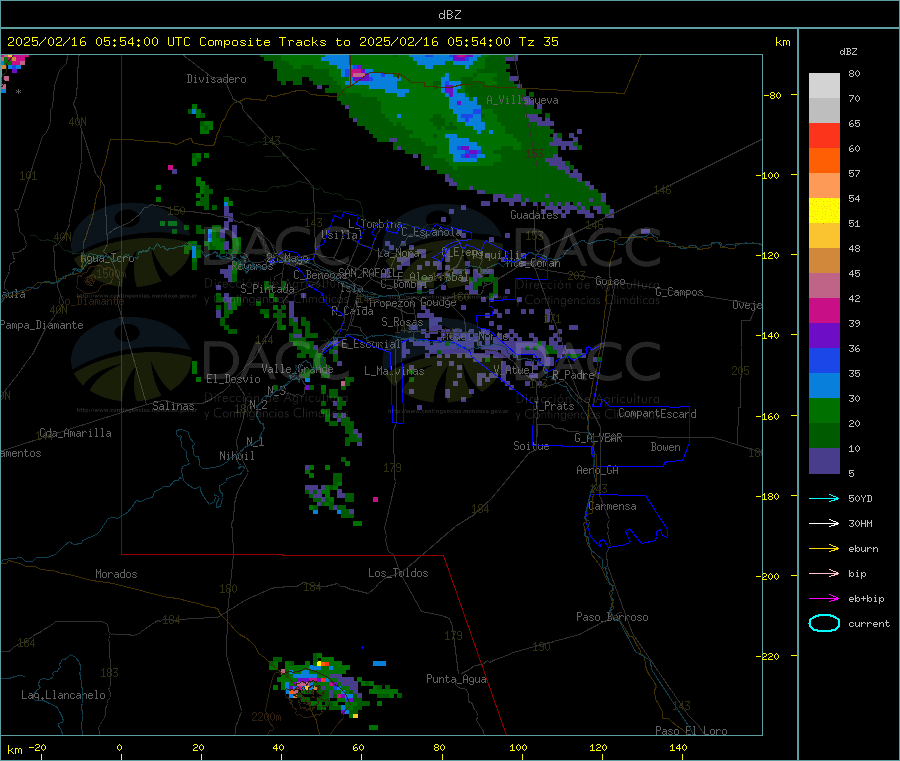Click the pink bip arrow legend icon
Screen dimensions: 900x761
pyautogui.click(x=824, y=573)
